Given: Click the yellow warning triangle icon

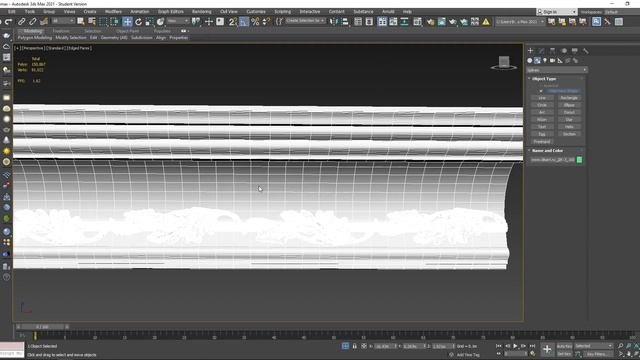Looking at the screenshot, I should (x=486, y=22).
